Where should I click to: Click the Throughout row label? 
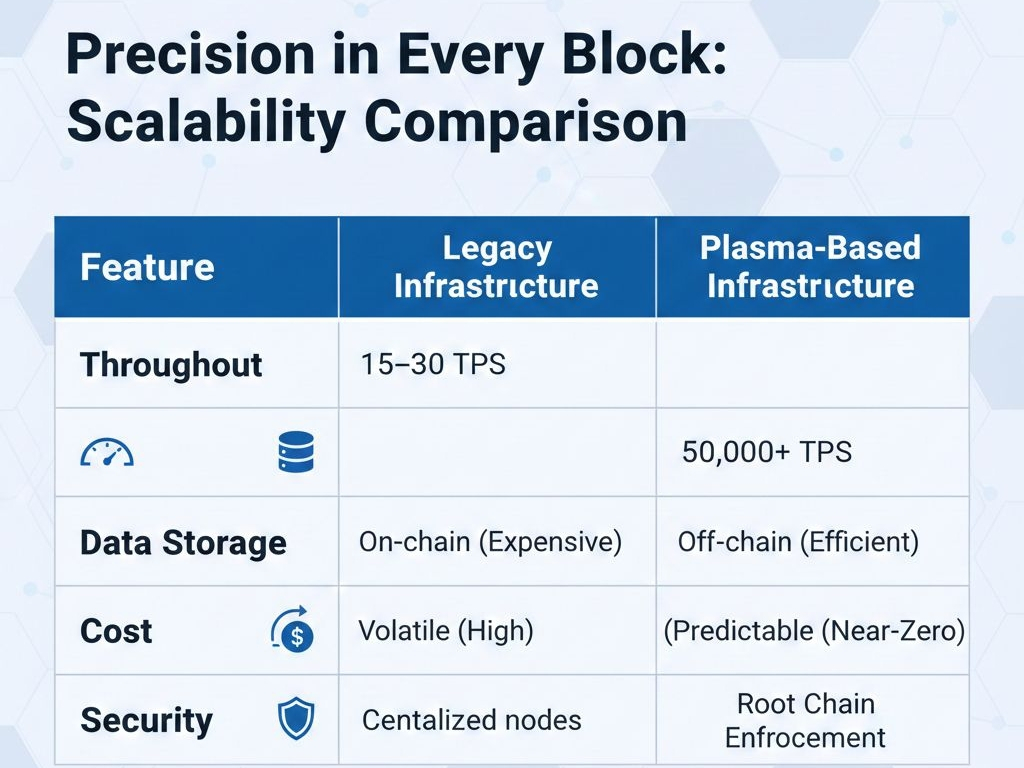pos(171,364)
